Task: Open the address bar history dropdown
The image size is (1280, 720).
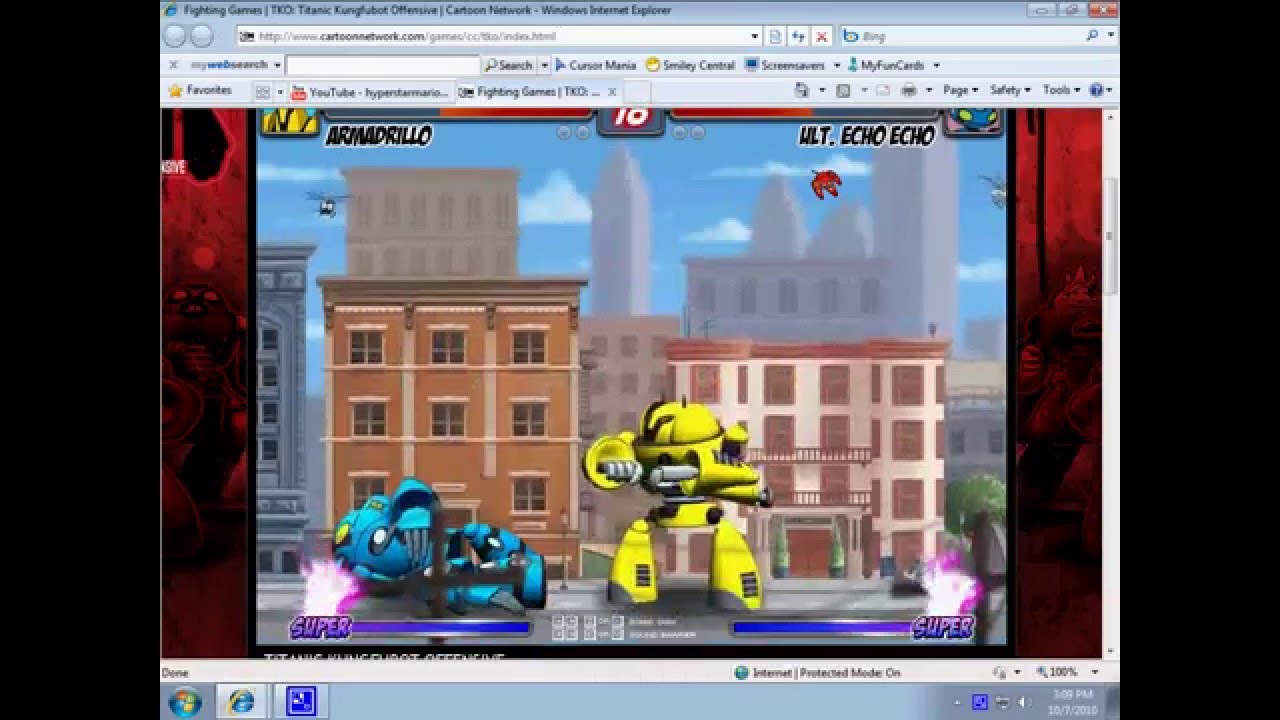Action: point(755,36)
